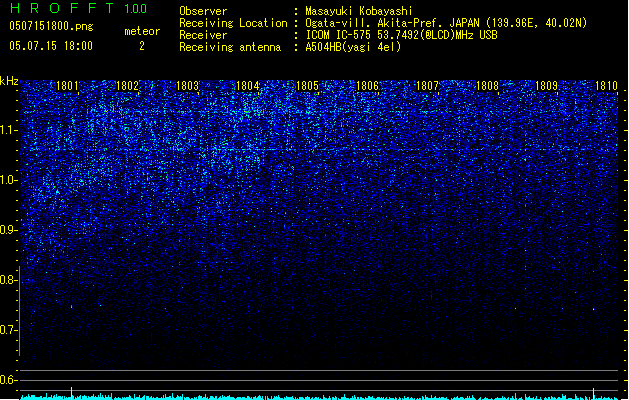Click the date stamp 05.07.15 18:00
This screenshot has height=400, width=629.
pyautogui.click(x=51, y=46)
